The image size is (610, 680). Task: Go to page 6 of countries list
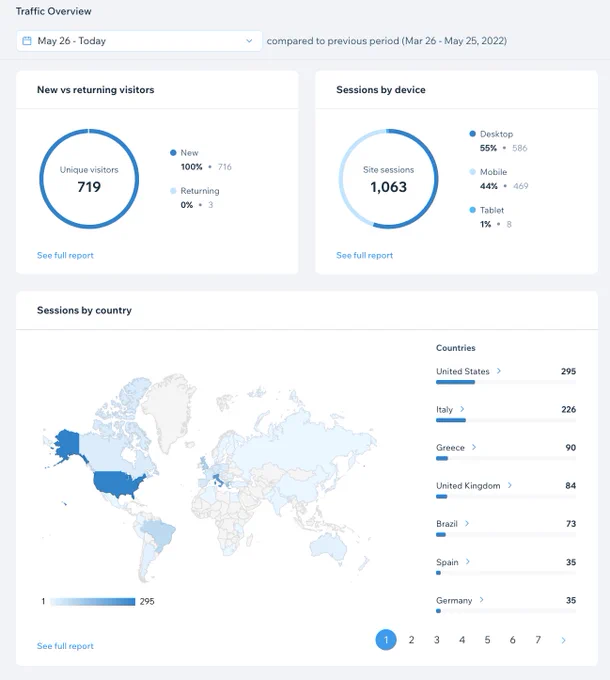[x=512, y=640]
